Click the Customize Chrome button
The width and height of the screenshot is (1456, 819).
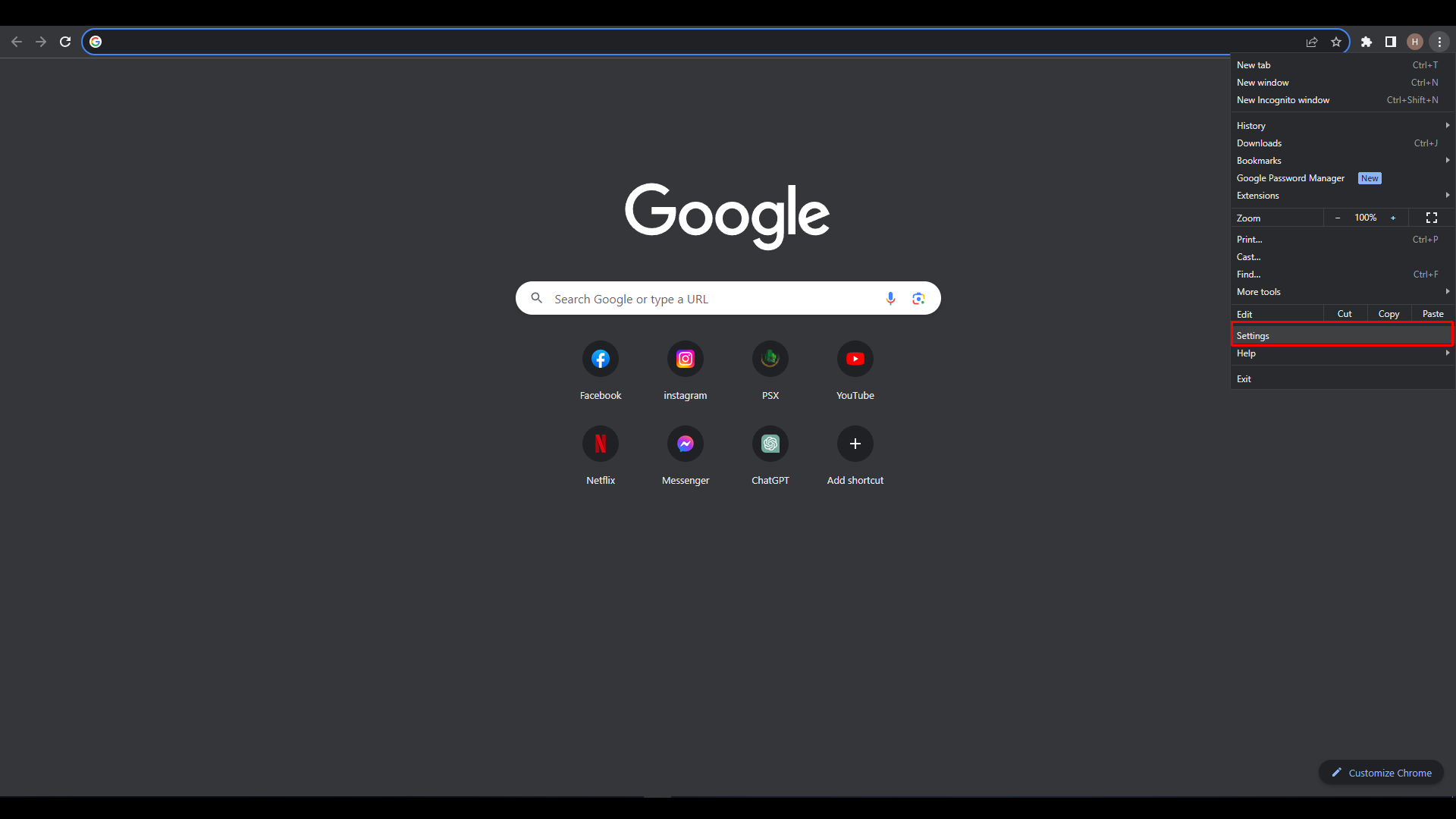tap(1381, 773)
